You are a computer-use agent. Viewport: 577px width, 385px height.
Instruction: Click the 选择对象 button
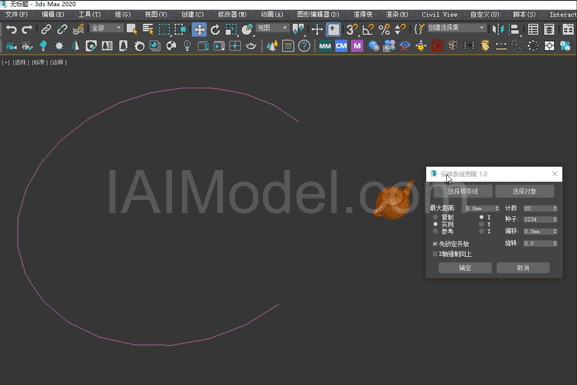[x=524, y=191]
